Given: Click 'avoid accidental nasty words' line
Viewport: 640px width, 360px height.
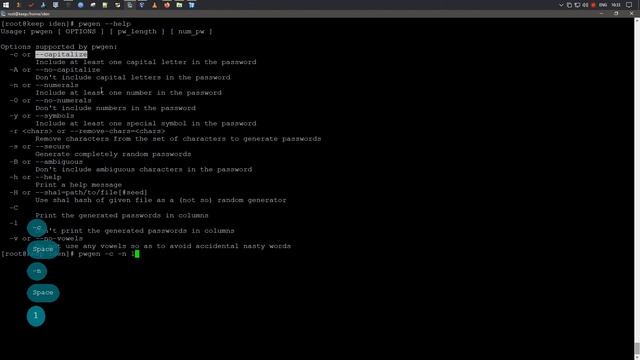Looking at the screenshot, I should [x=163, y=246].
